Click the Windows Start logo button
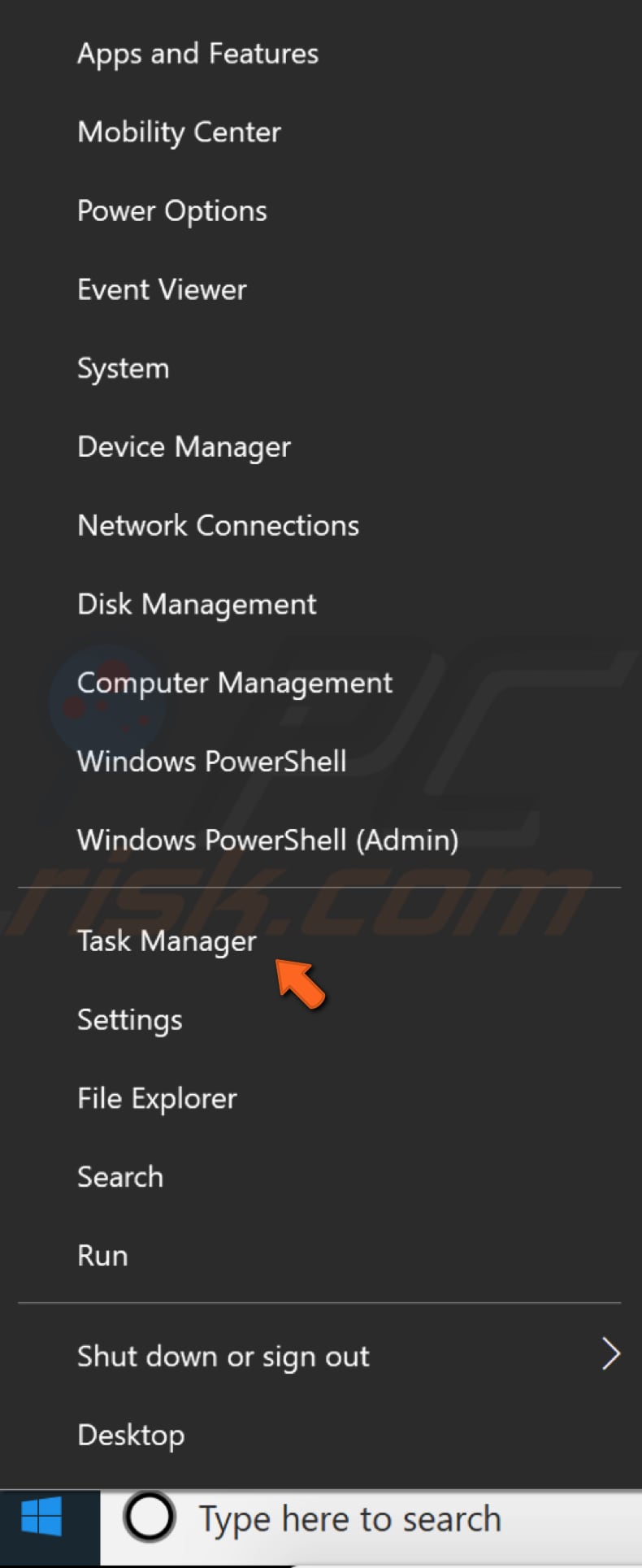Viewport: 642px width, 1568px height. [42, 1518]
